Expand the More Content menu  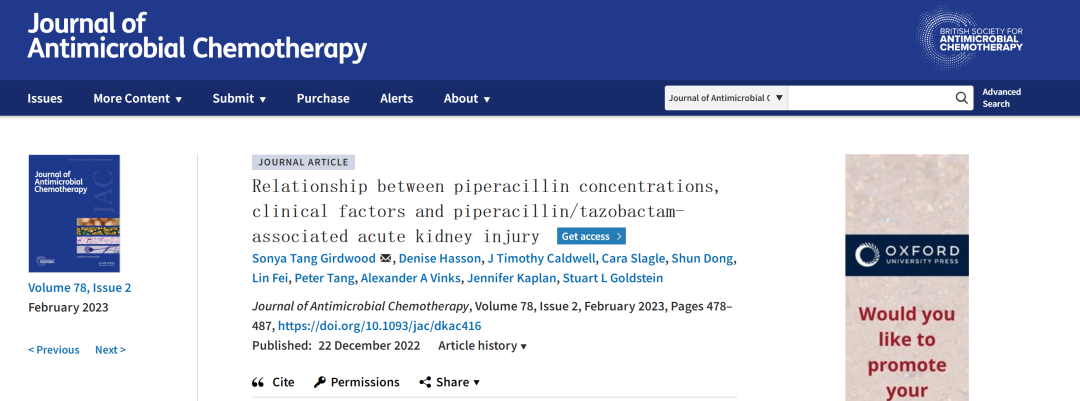pyautogui.click(x=137, y=98)
